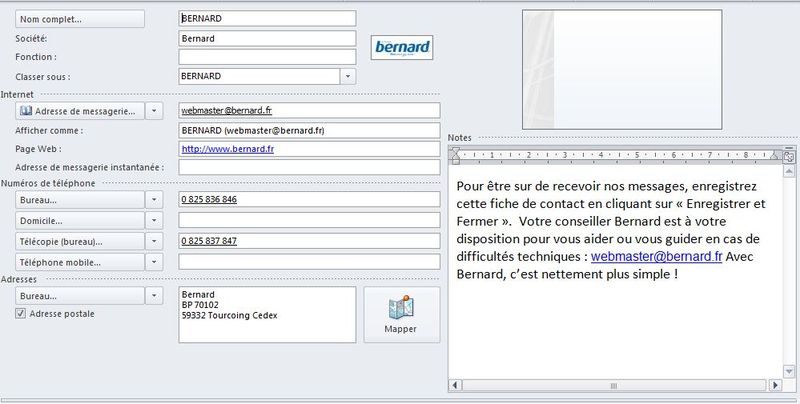Click the Afficher comme field
This screenshot has width=800, height=404.
click(x=309, y=131)
